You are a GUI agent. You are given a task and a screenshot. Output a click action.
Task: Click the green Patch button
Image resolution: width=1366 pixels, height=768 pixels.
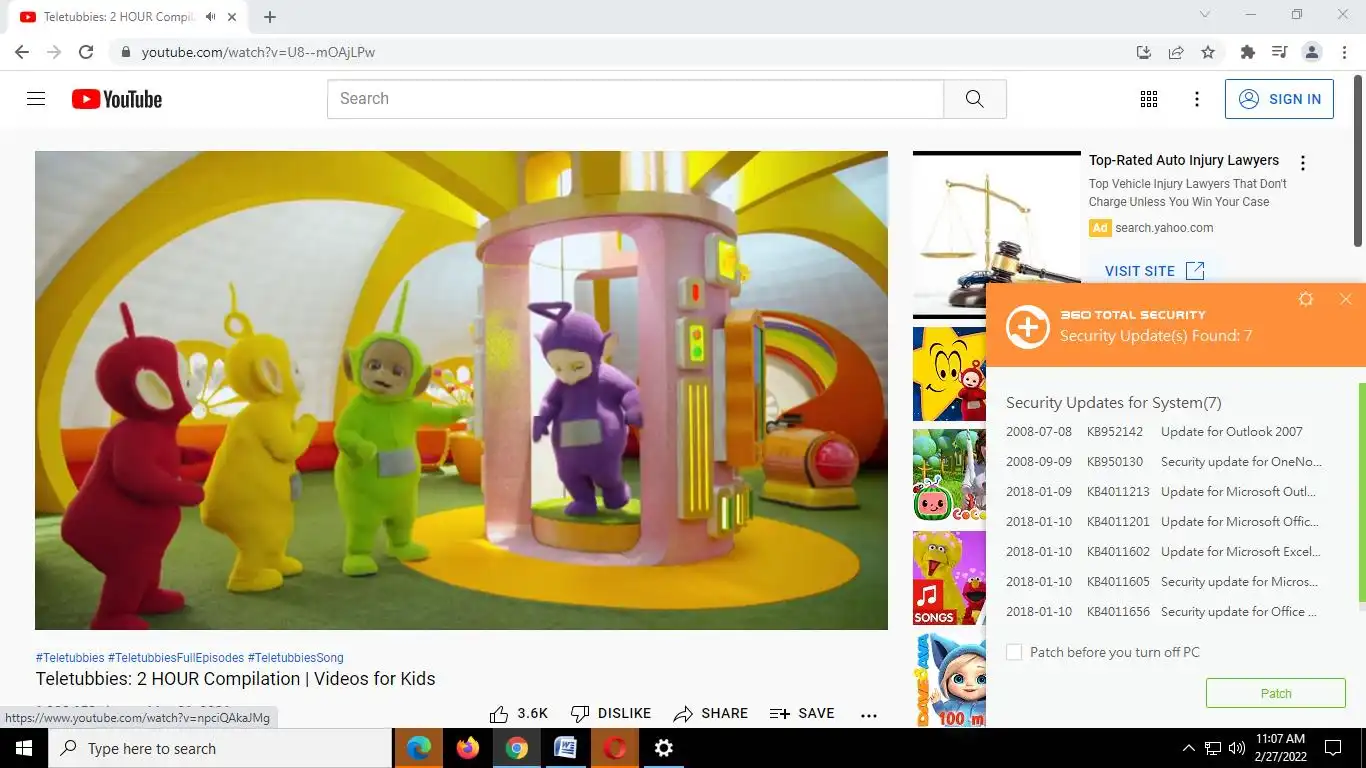(x=1276, y=693)
